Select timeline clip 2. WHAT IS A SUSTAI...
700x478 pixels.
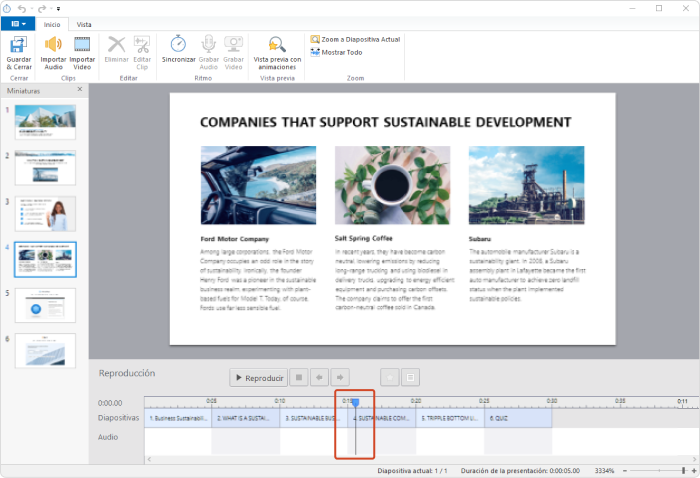[246, 418]
